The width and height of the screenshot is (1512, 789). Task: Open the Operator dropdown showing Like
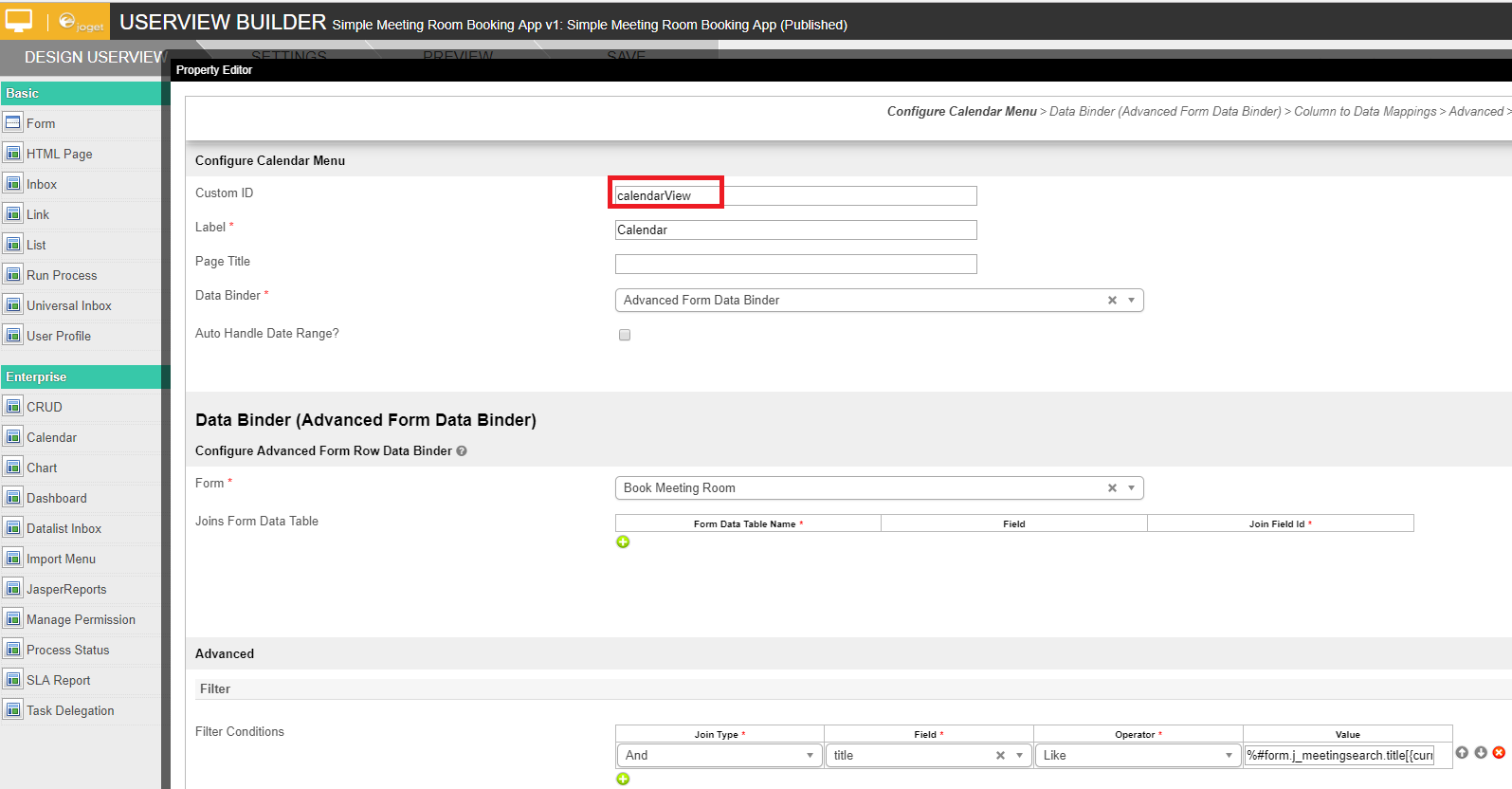tap(1138, 756)
